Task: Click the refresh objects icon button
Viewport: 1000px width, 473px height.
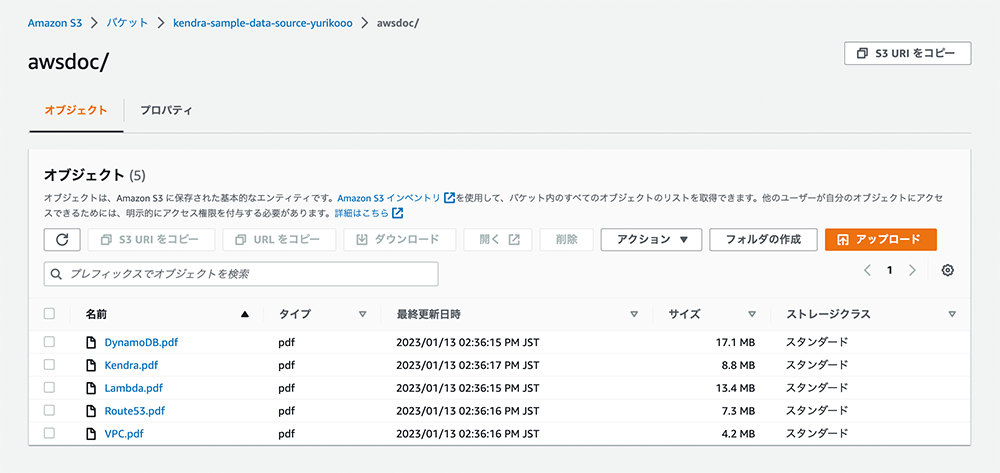Action: coord(62,240)
